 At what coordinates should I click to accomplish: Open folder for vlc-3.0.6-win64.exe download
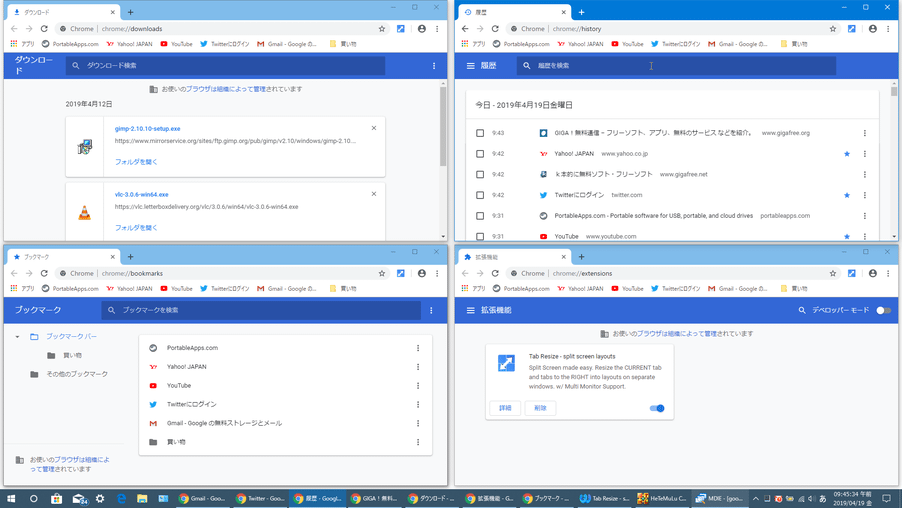(136, 228)
